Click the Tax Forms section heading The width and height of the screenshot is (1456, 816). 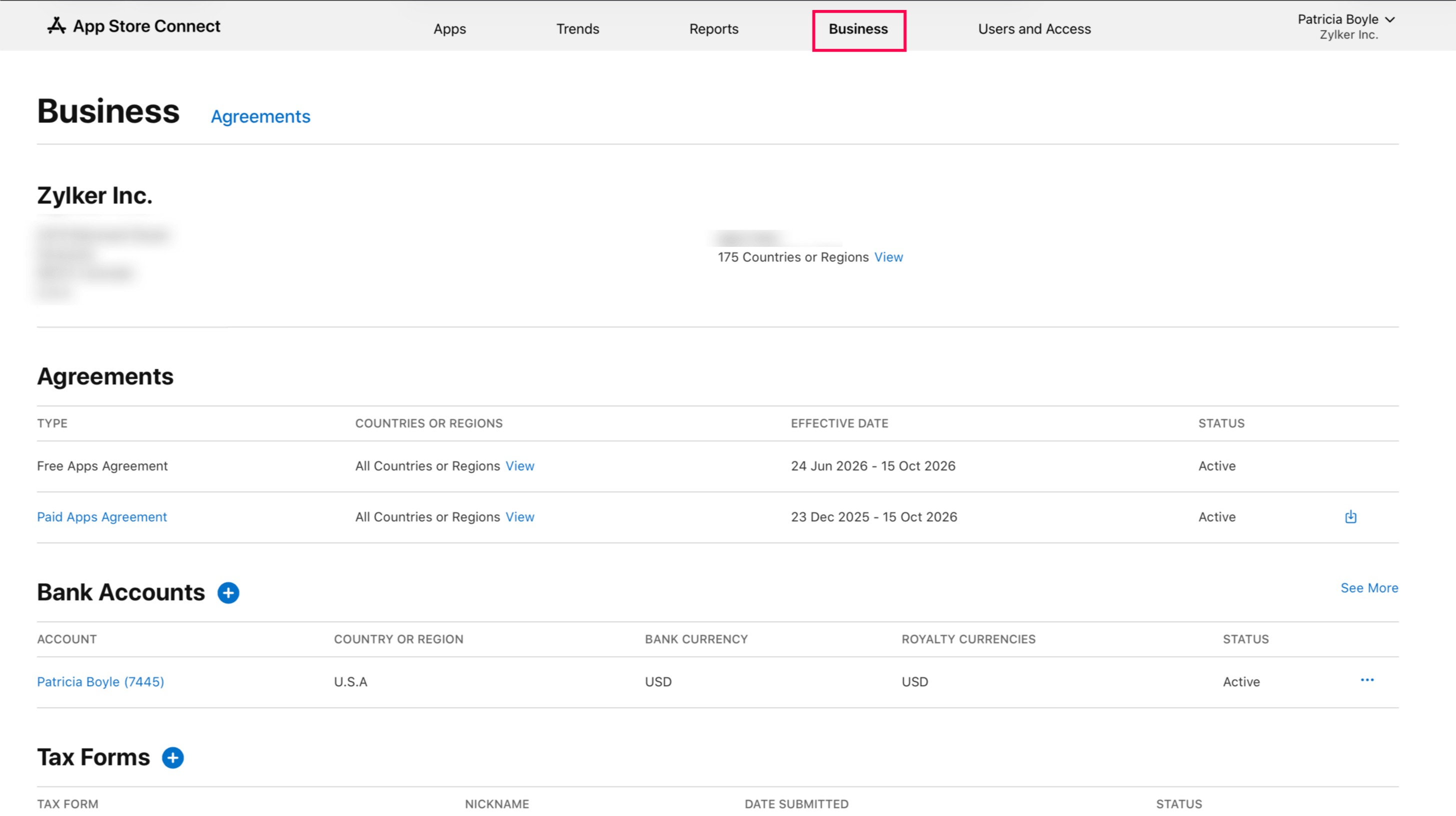point(94,757)
